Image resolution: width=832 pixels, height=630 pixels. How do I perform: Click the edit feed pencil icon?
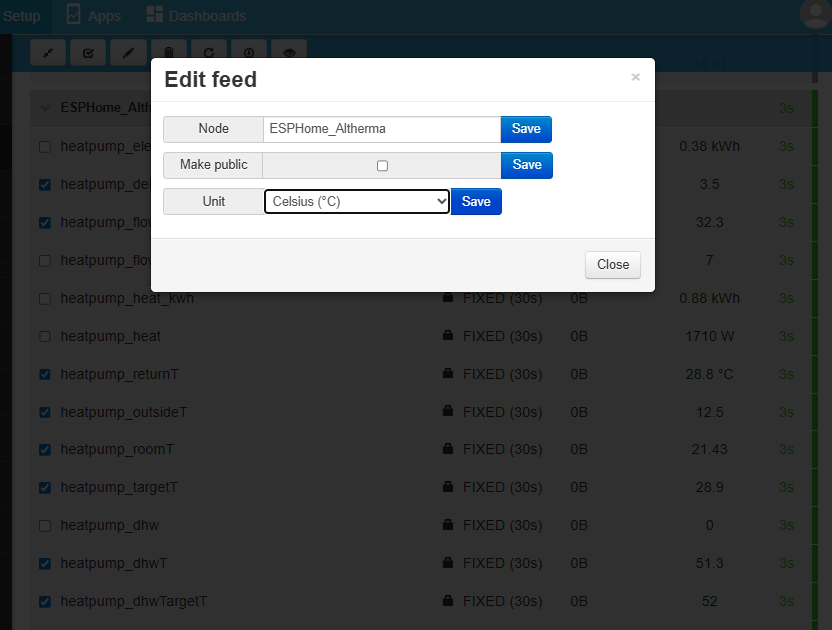click(x=128, y=52)
